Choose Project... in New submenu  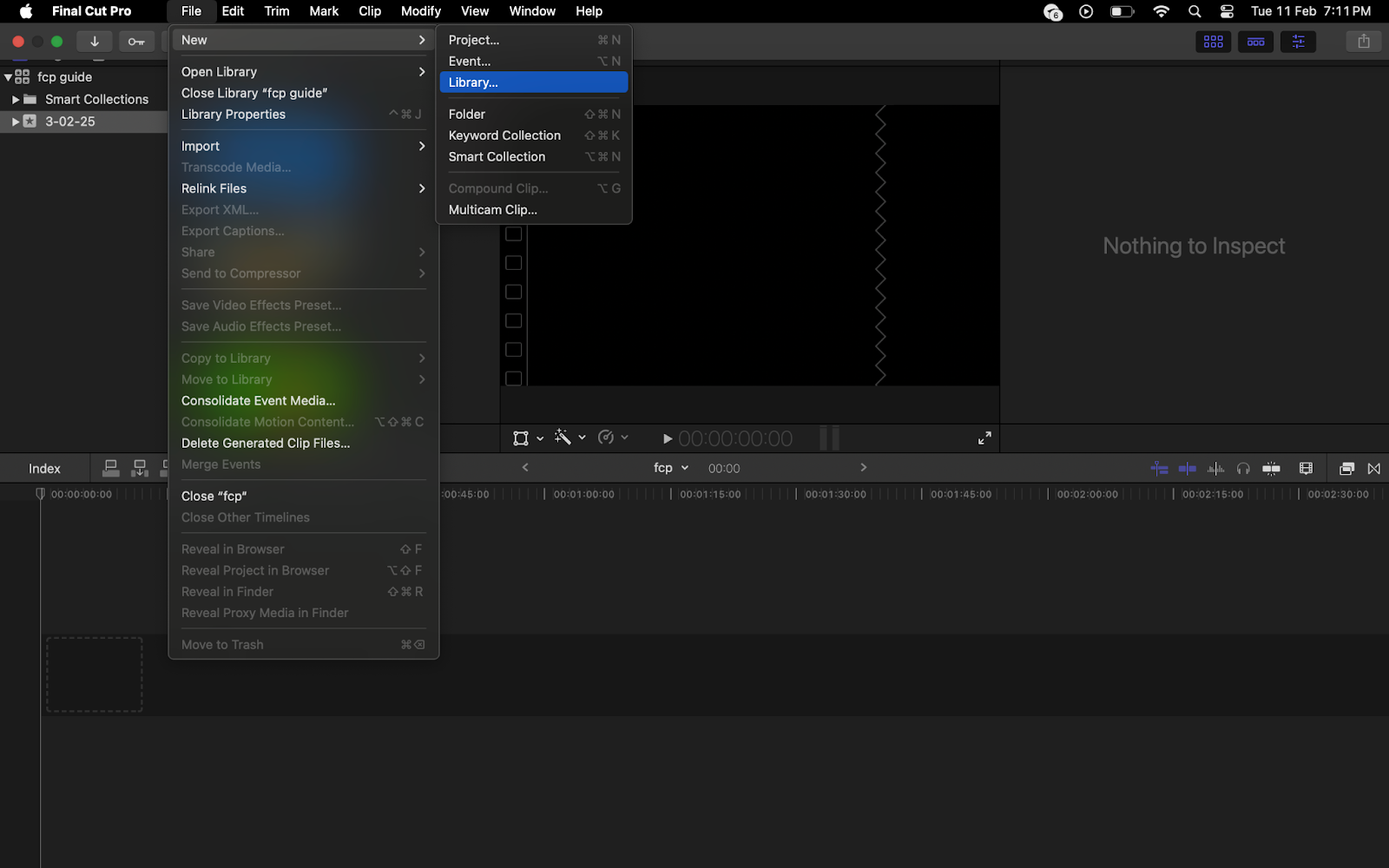click(534, 40)
